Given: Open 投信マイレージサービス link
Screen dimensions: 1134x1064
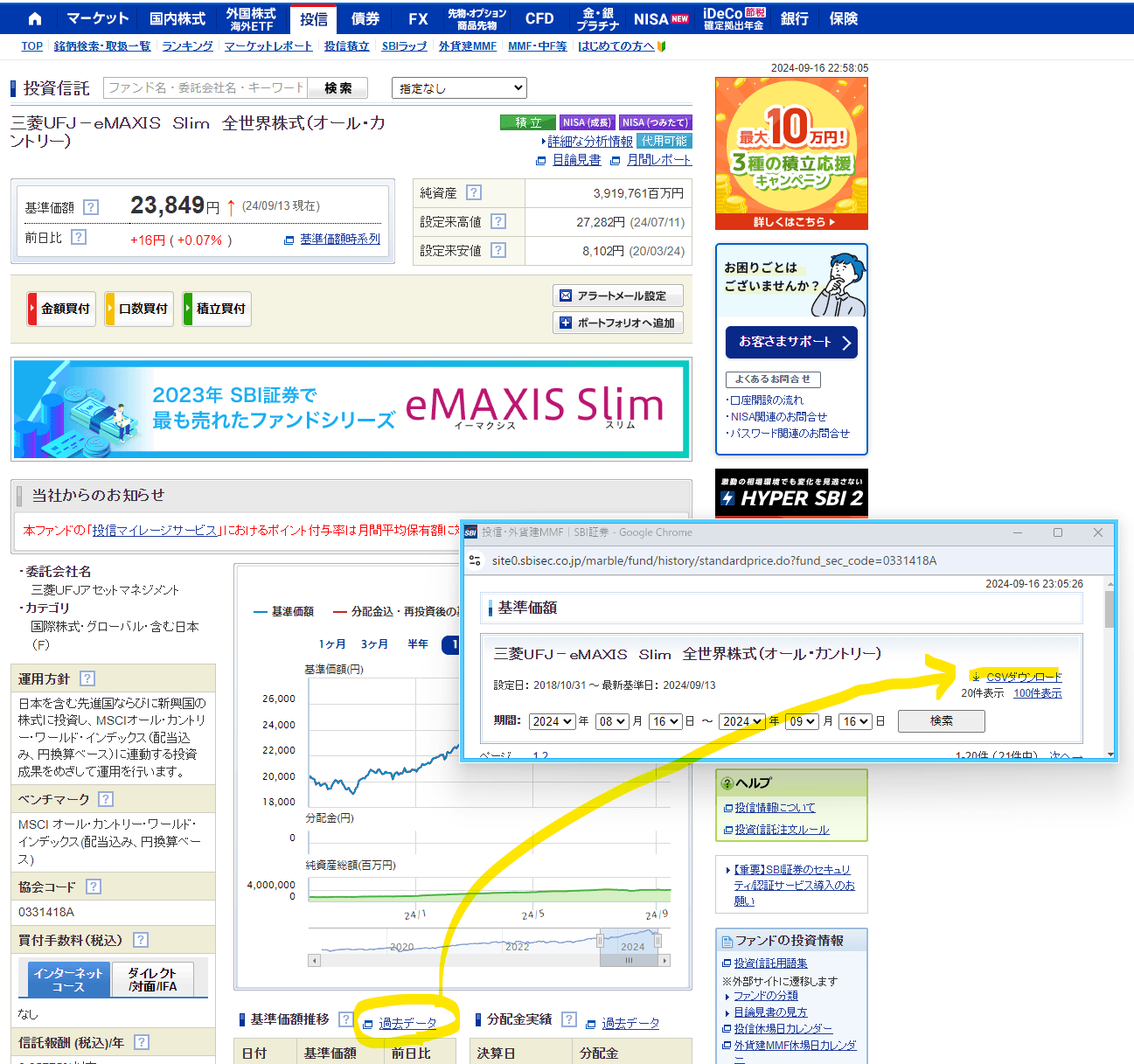Looking at the screenshot, I should coord(155,530).
